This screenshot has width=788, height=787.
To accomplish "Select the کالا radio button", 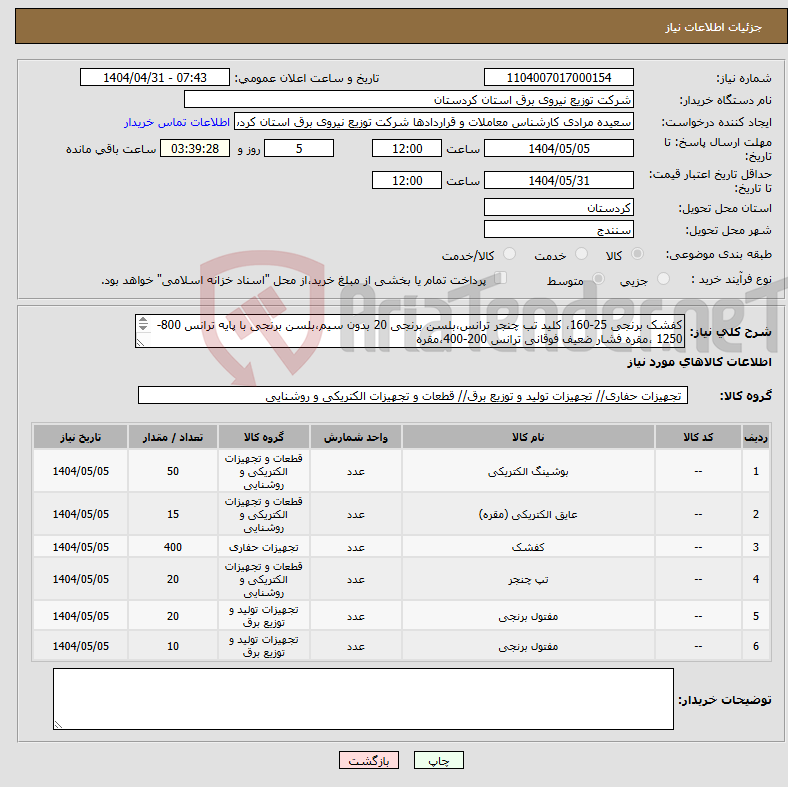I will pos(637,254).
